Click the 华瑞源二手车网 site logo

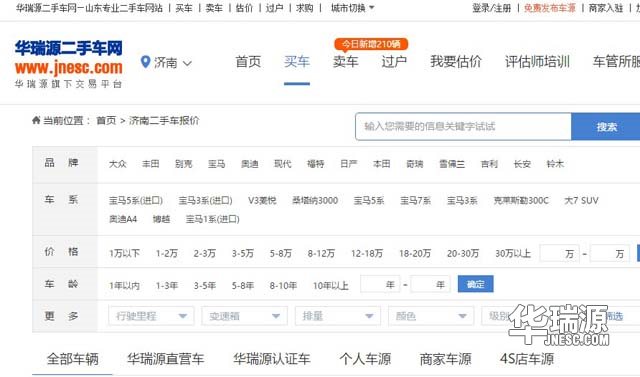click(x=69, y=64)
